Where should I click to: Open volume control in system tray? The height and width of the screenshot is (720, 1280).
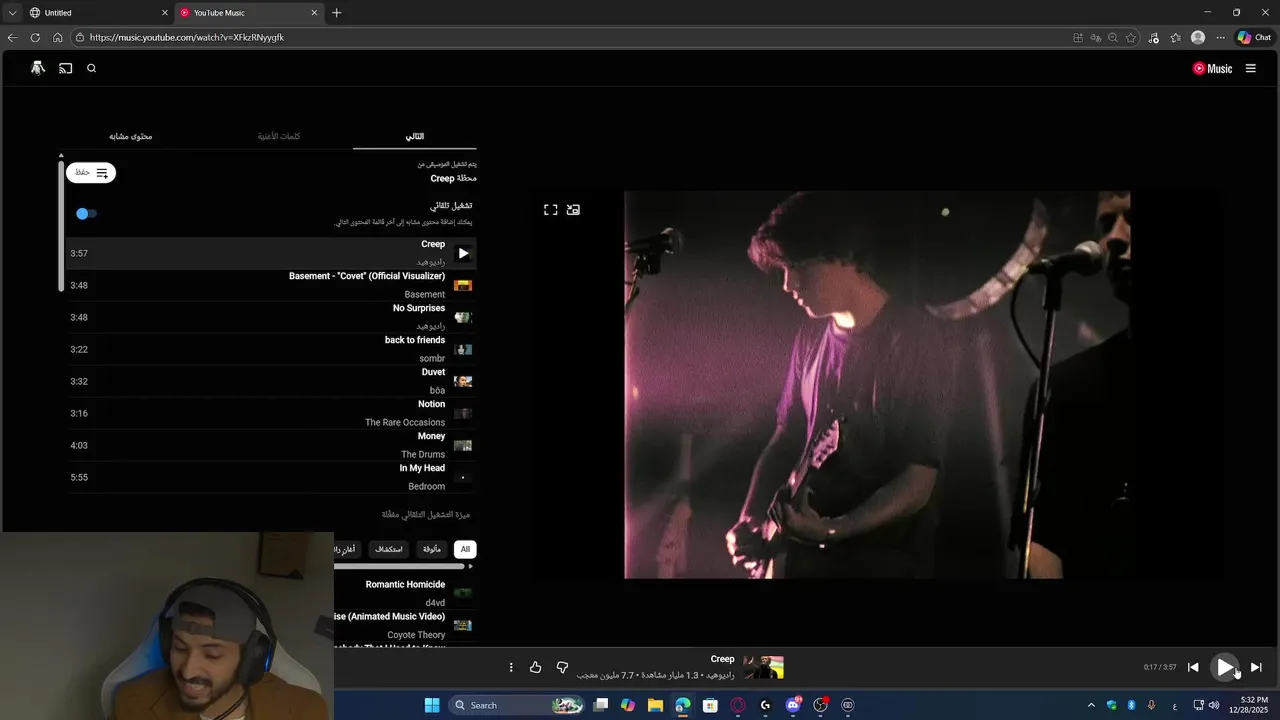pyautogui.click(x=1214, y=705)
